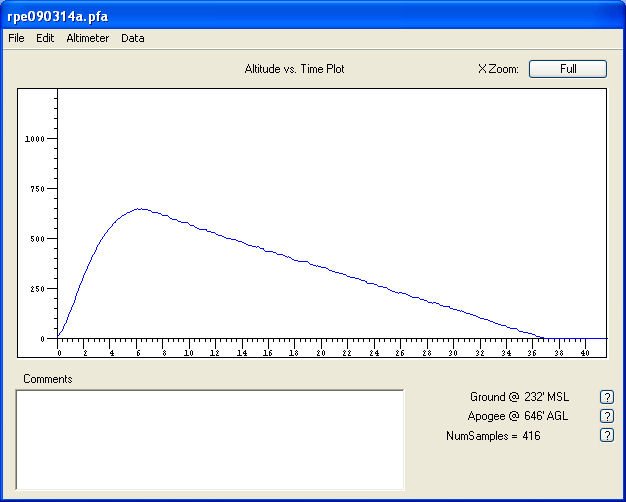Viewport: 626px width, 502px height.
Task: Click the apogee peak of the blue curve
Action: tap(140, 209)
